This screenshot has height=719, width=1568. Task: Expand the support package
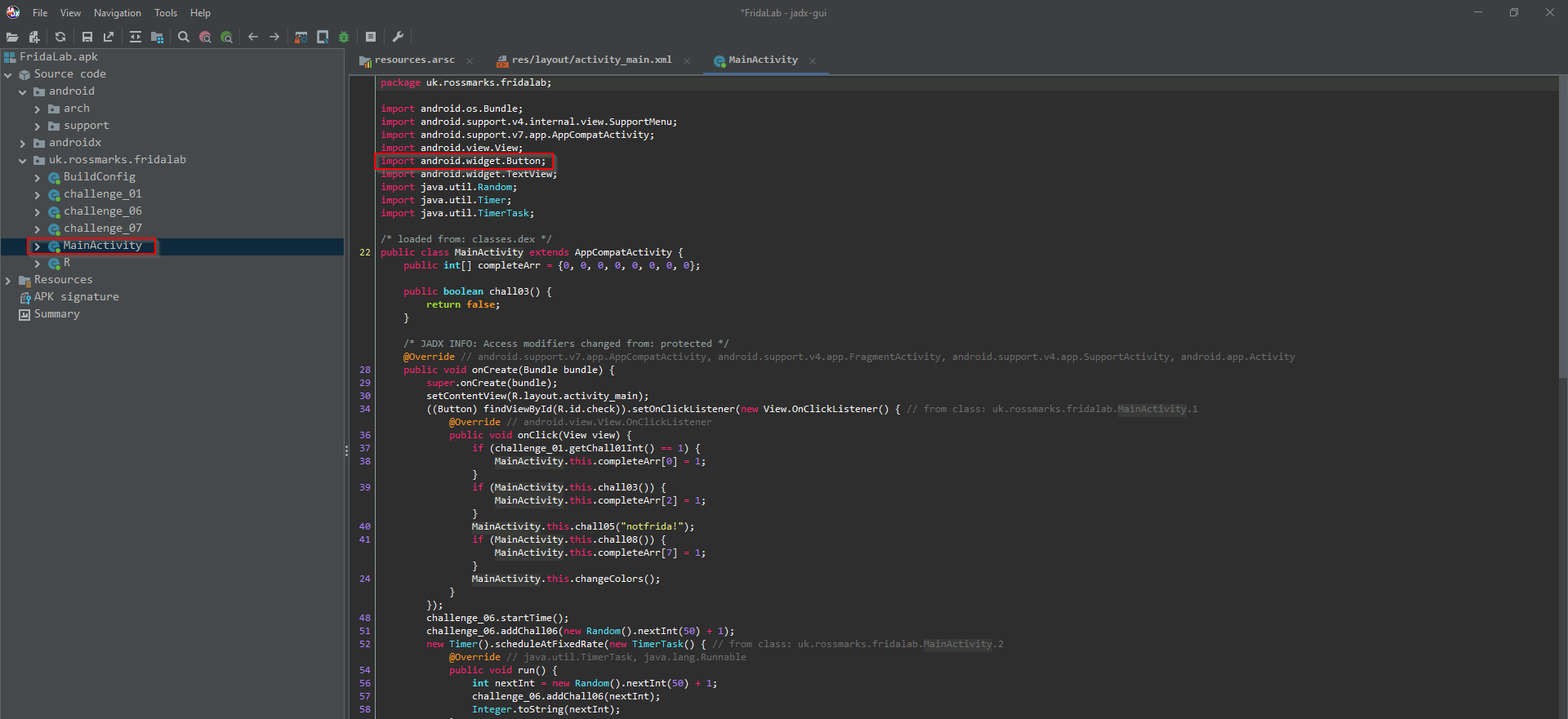(x=38, y=126)
